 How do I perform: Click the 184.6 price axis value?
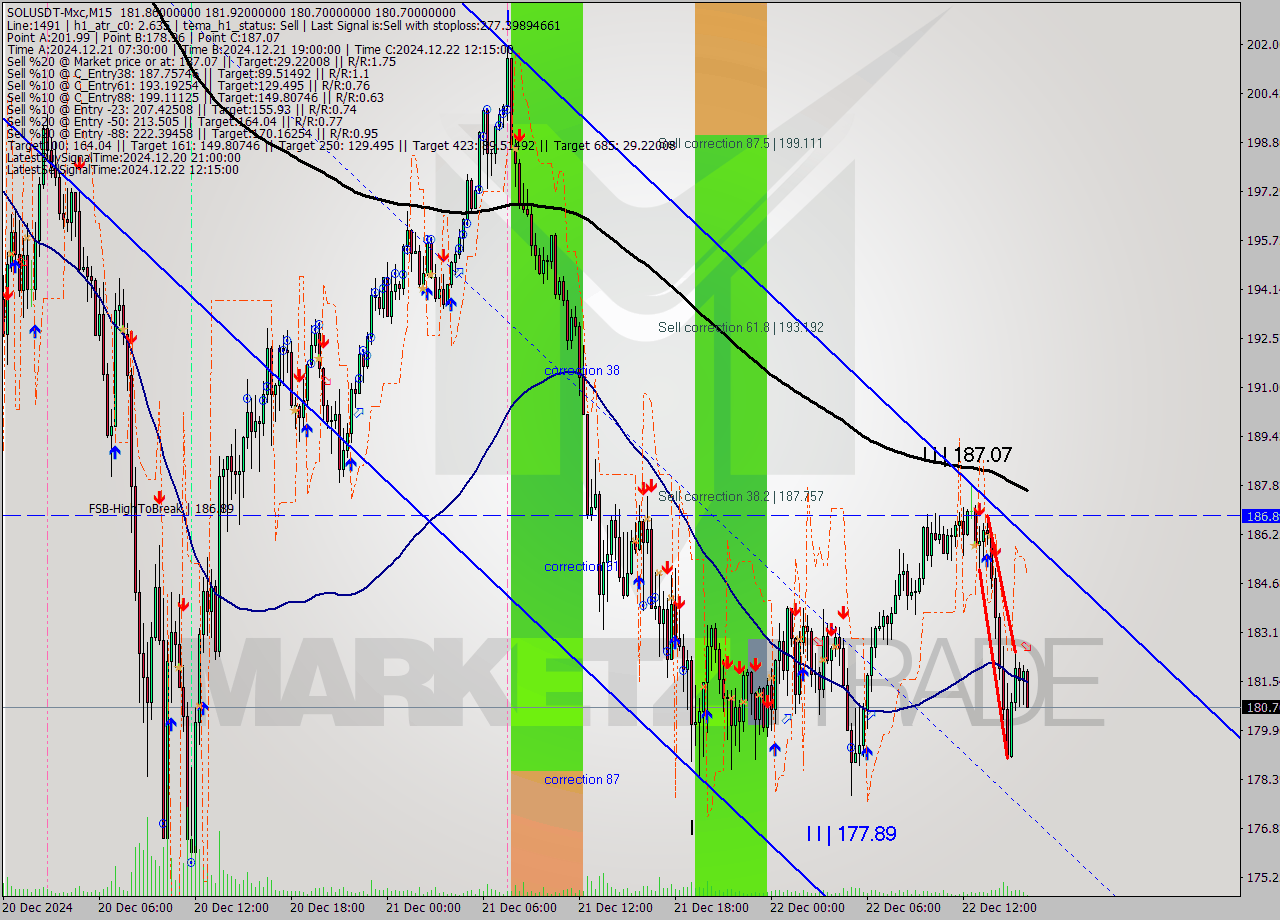pyautogui.click(x=1263, y=583)
